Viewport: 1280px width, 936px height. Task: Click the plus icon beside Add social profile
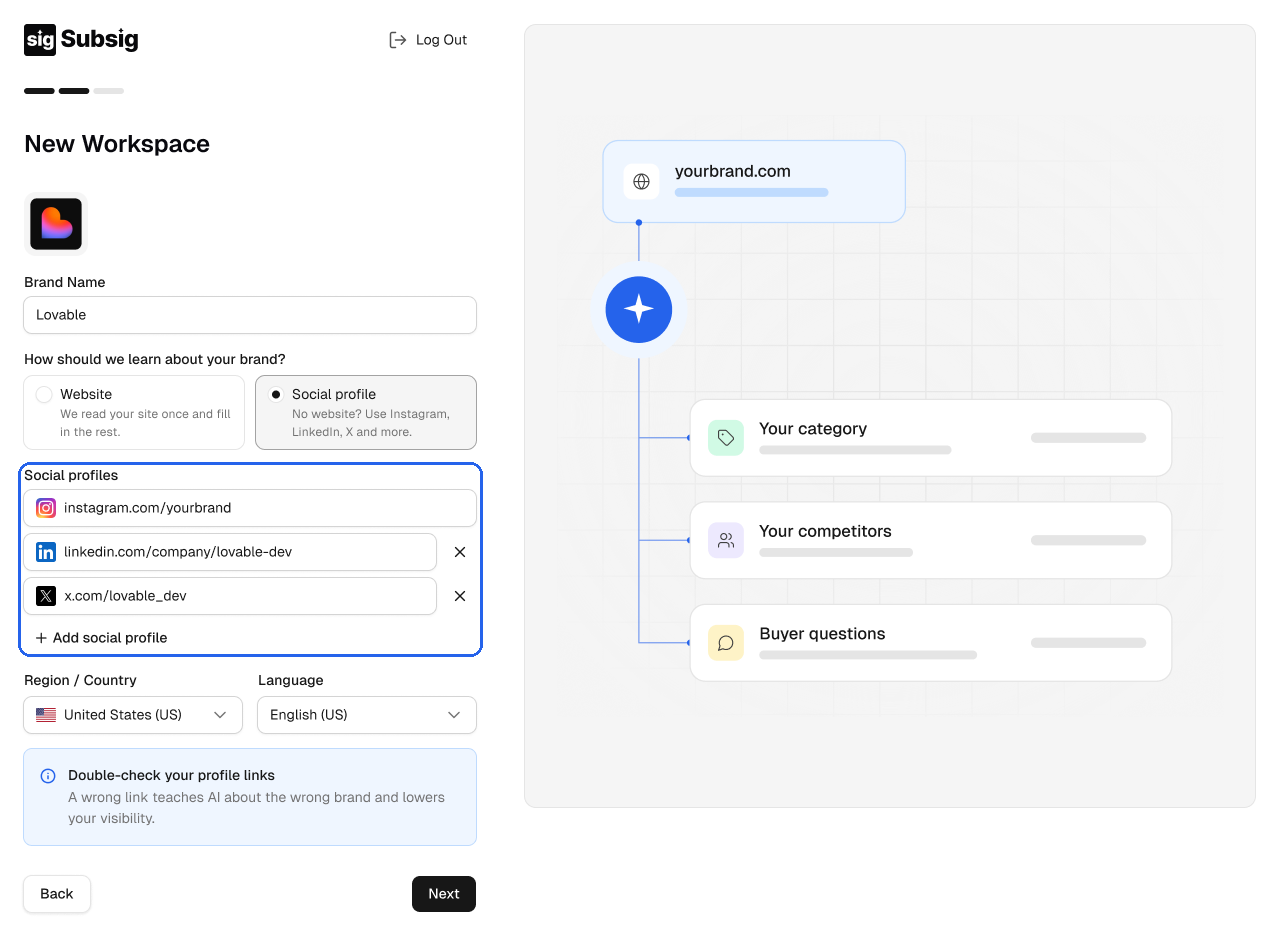[41, 638]
